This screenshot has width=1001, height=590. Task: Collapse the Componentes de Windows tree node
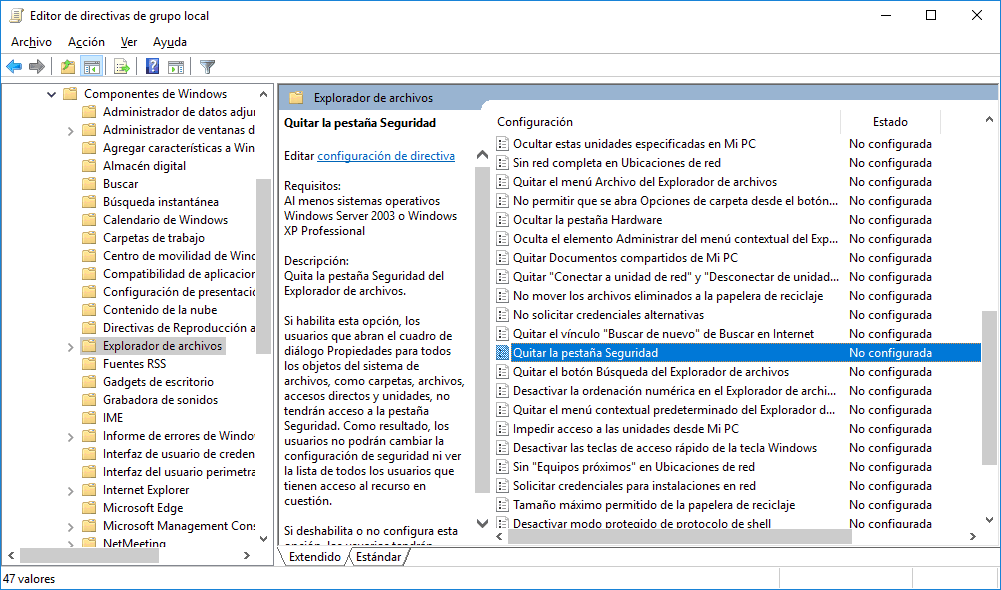tap(52, 95)
